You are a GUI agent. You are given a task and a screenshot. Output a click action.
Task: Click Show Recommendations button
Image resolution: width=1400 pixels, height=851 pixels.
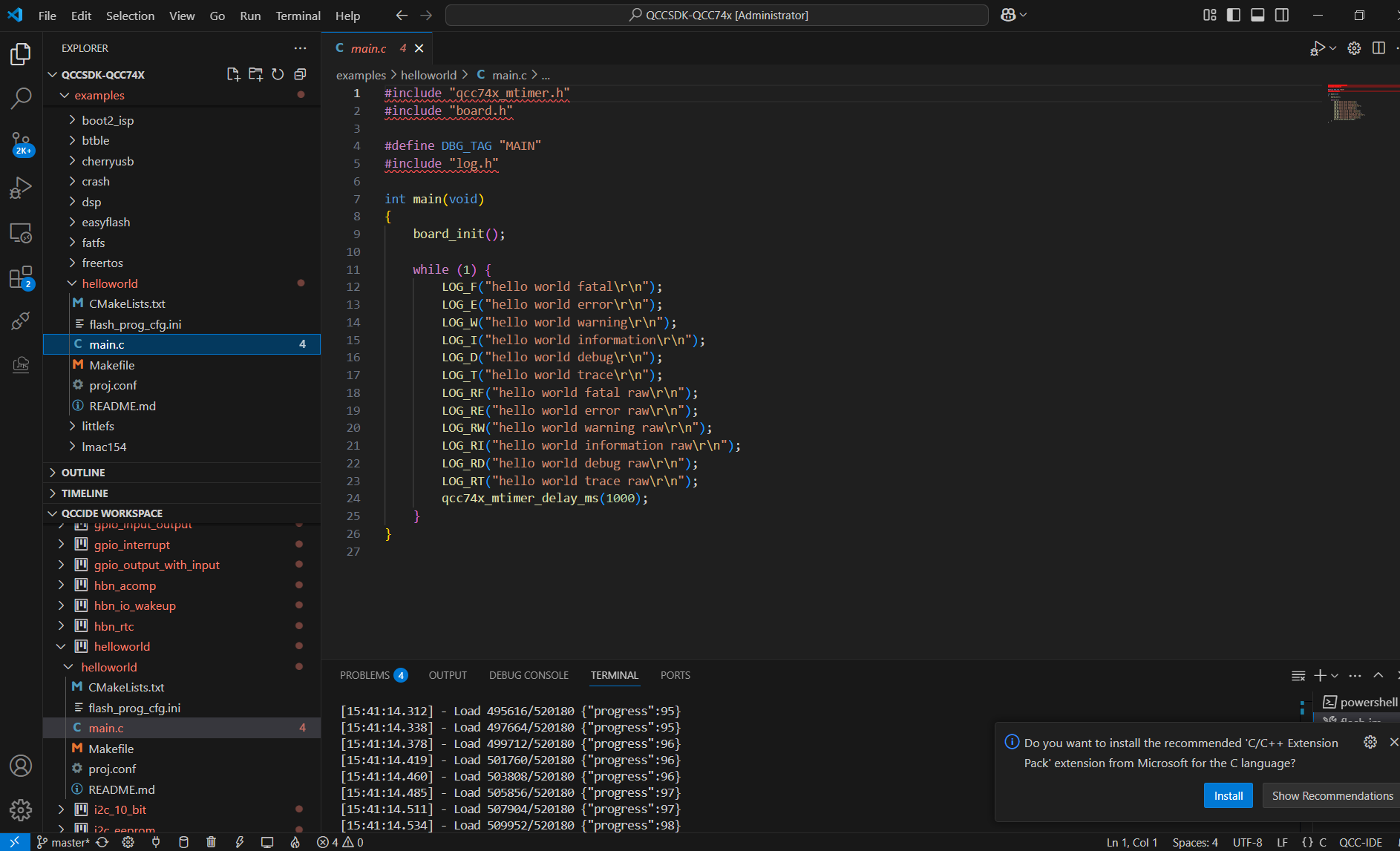1332,796
